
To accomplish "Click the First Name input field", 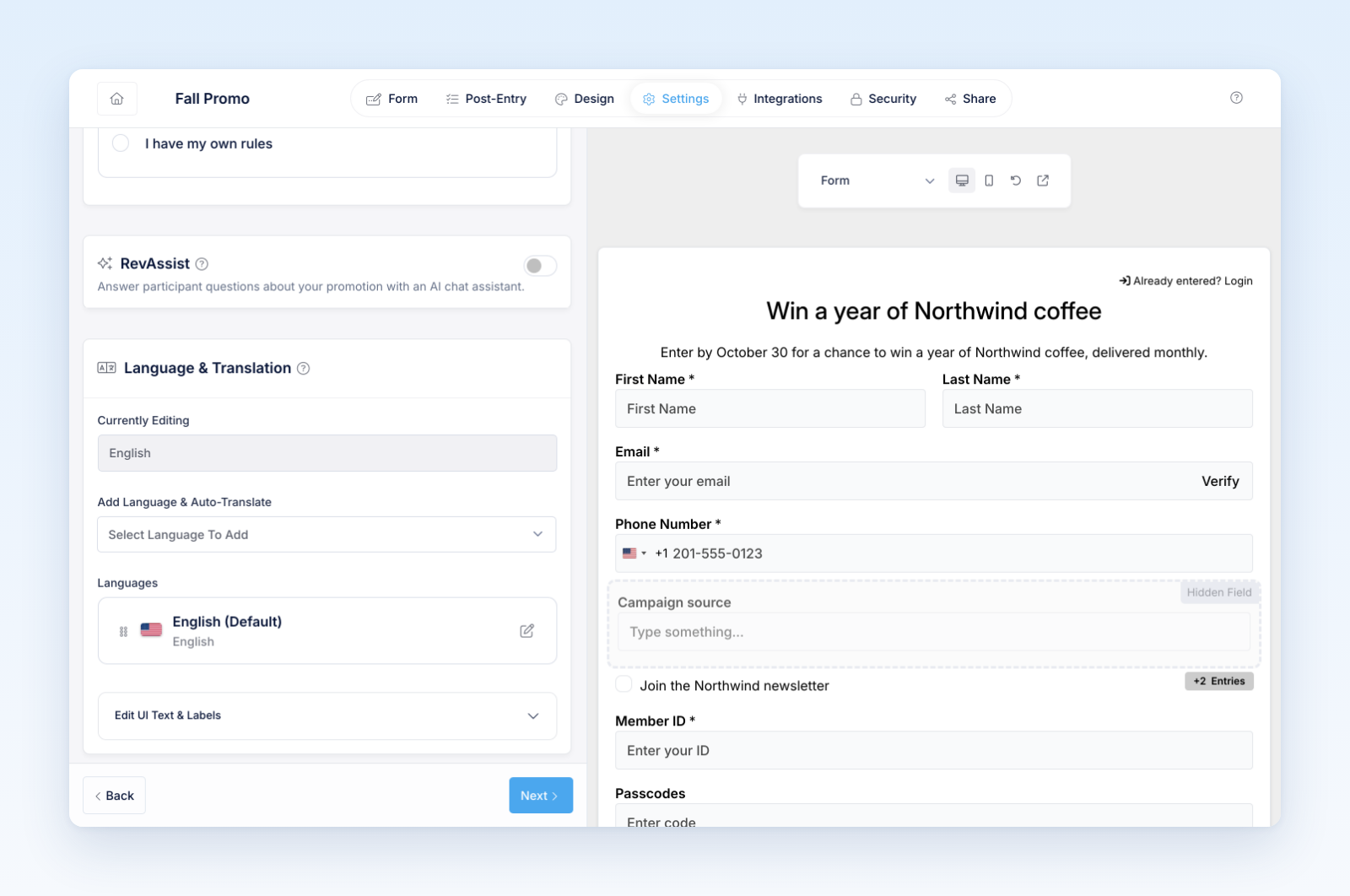I will 770,408.
